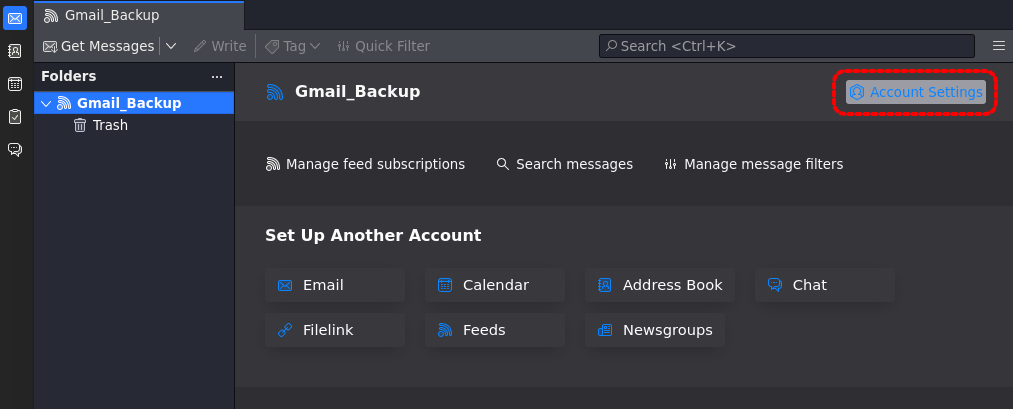Set up a new Calendar
Viewport: 1013px width, 409px height.
coord(495,285)
